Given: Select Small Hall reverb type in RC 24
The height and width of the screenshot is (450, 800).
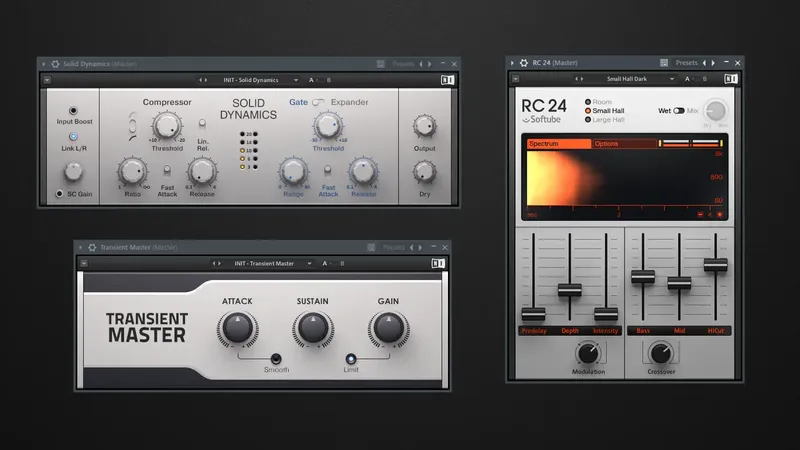Looking at the screenshot, I should [588, 111].
